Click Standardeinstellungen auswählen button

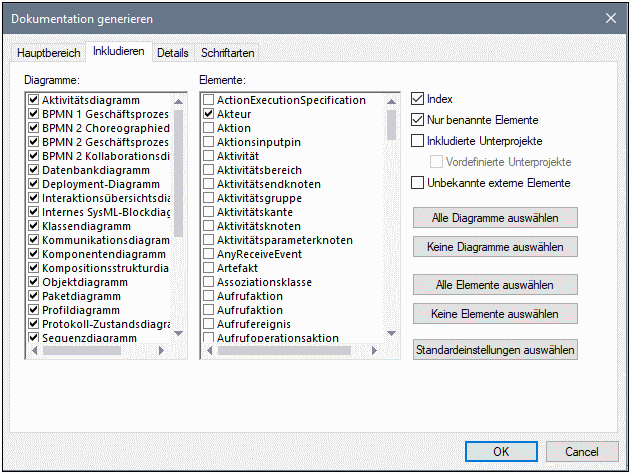(495, 350)
